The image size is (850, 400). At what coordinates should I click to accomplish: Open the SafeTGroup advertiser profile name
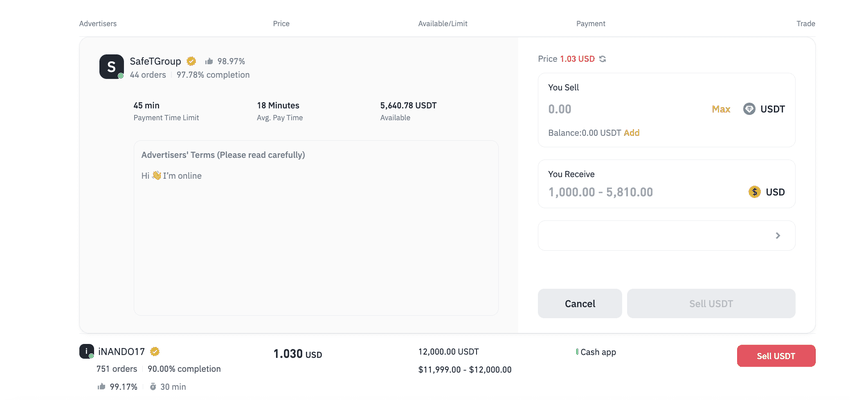click(155, 61)
